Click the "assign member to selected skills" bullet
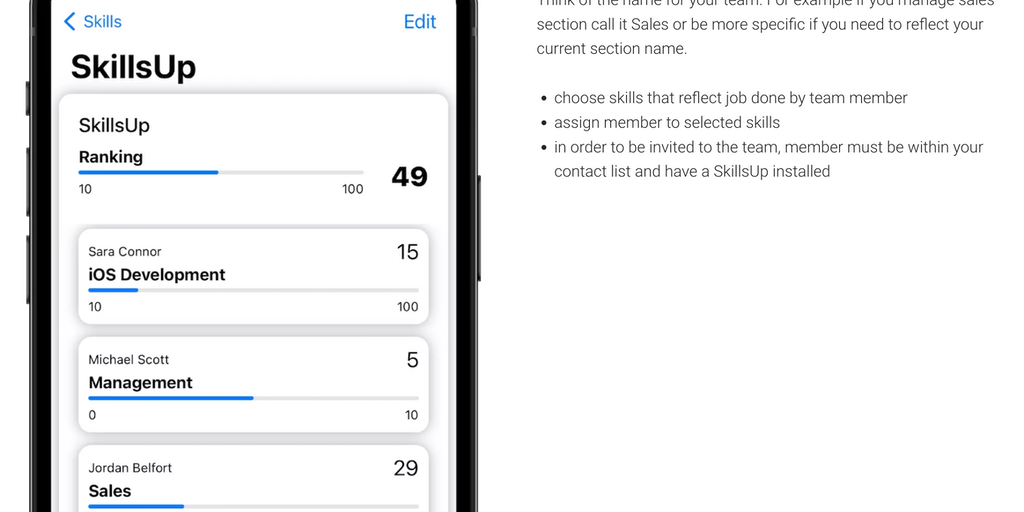 click(x=667, y=123)
